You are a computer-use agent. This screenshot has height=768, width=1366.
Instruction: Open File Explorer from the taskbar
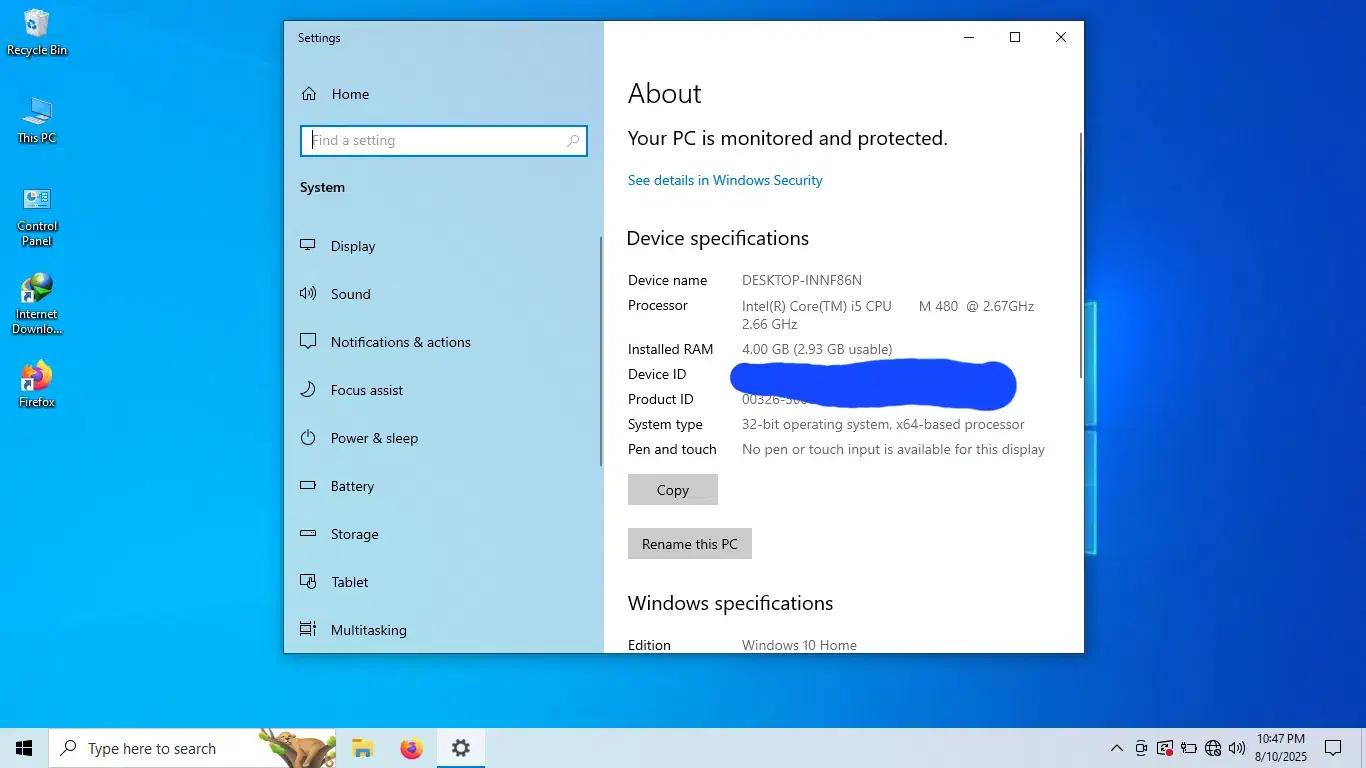[x=362, y=748]
